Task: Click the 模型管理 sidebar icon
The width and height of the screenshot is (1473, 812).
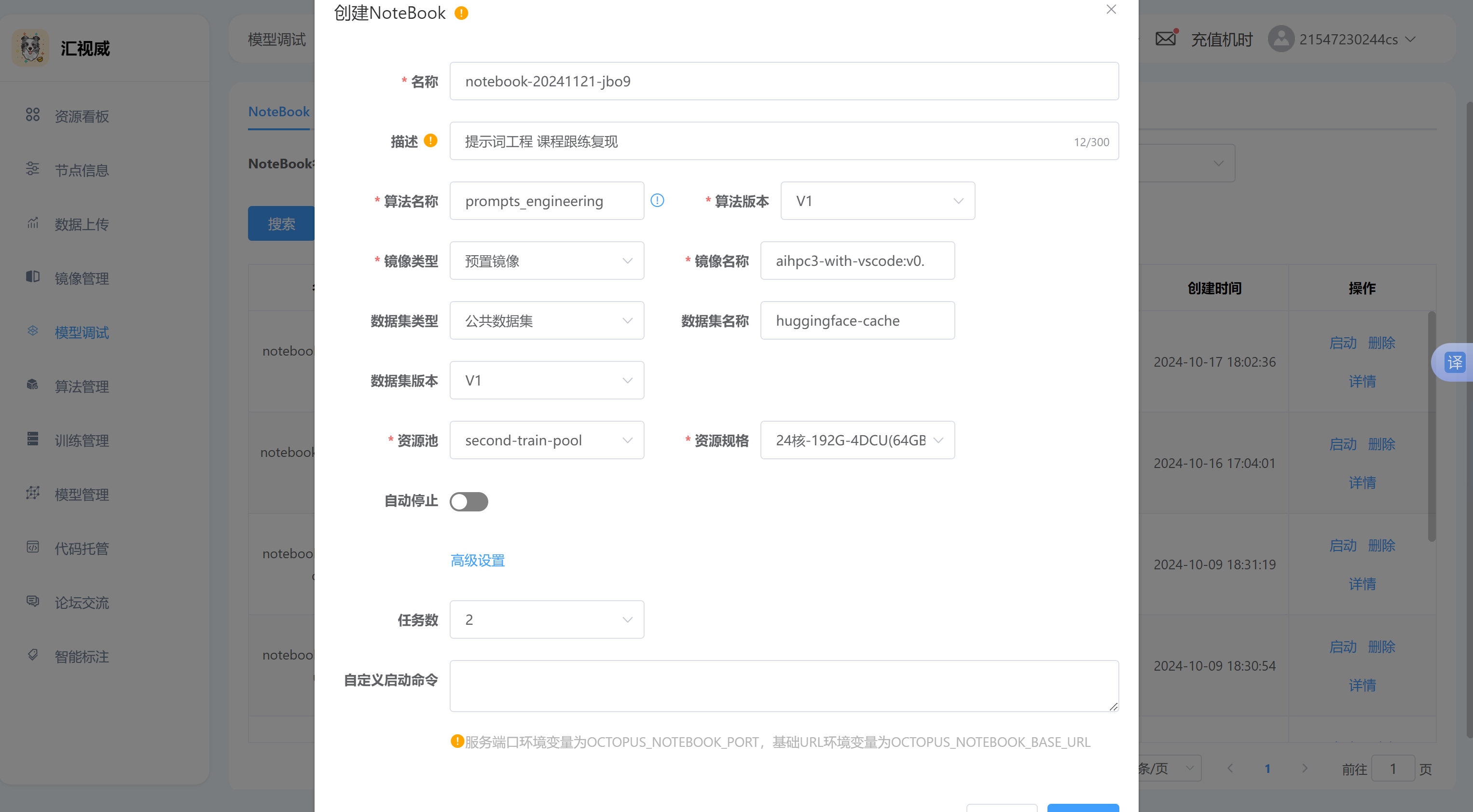Action: click(x=33, y=493)
